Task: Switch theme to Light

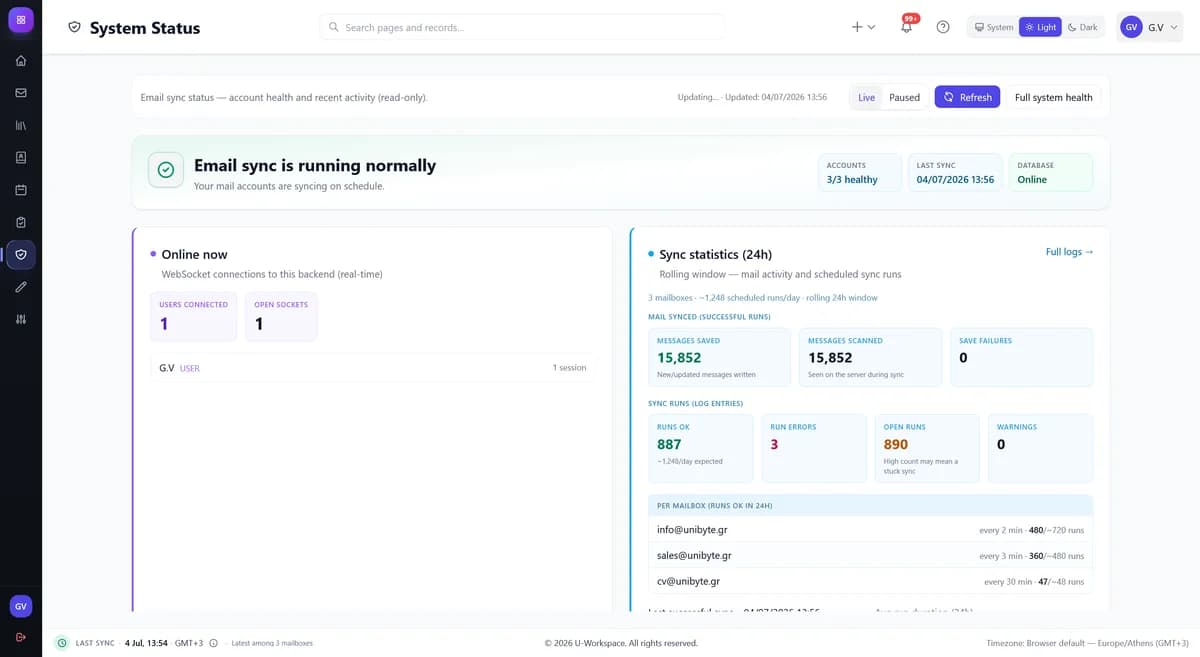Action: (x=1040, y=27)
